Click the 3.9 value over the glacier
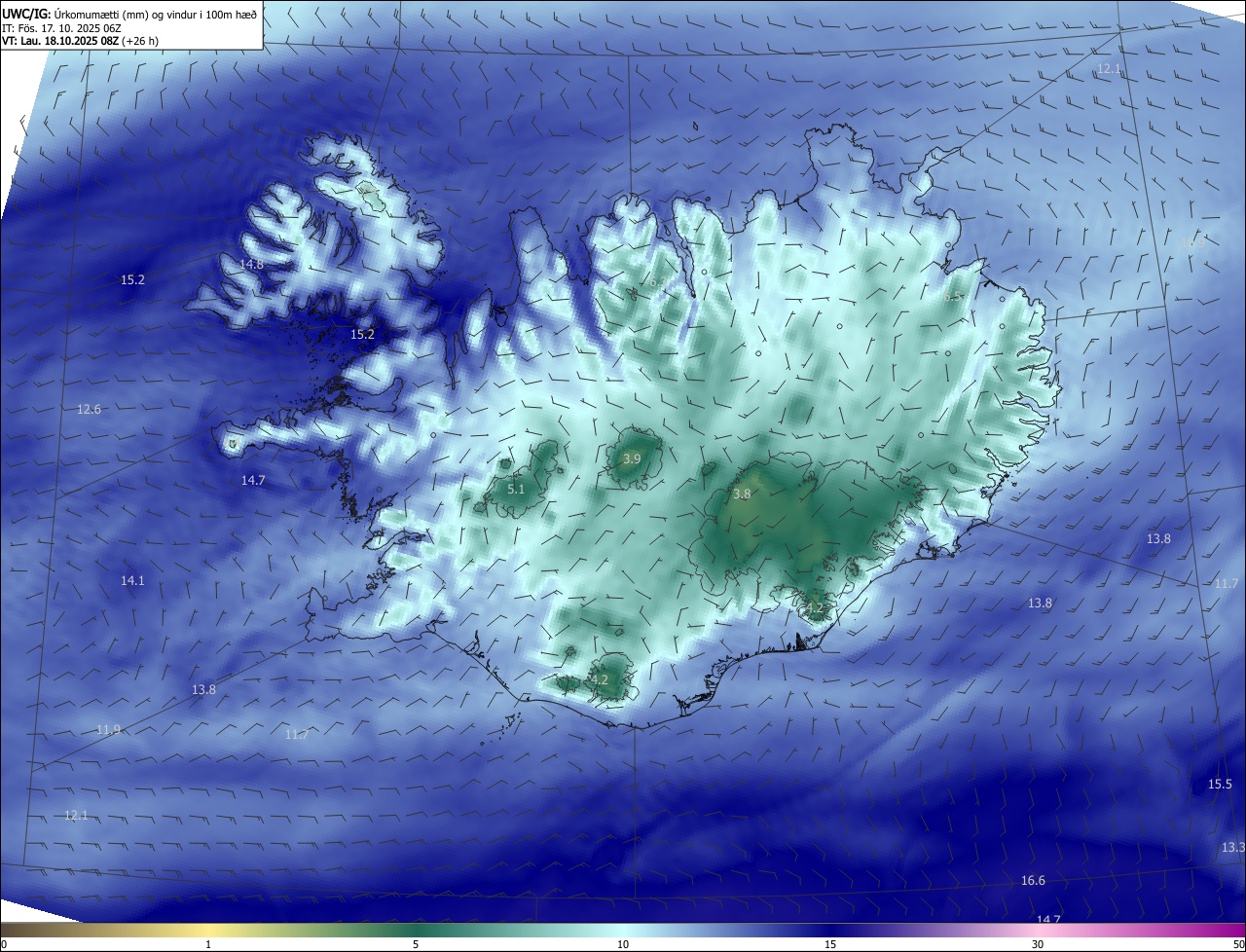Screen dimensions: 1246x952 632,458
